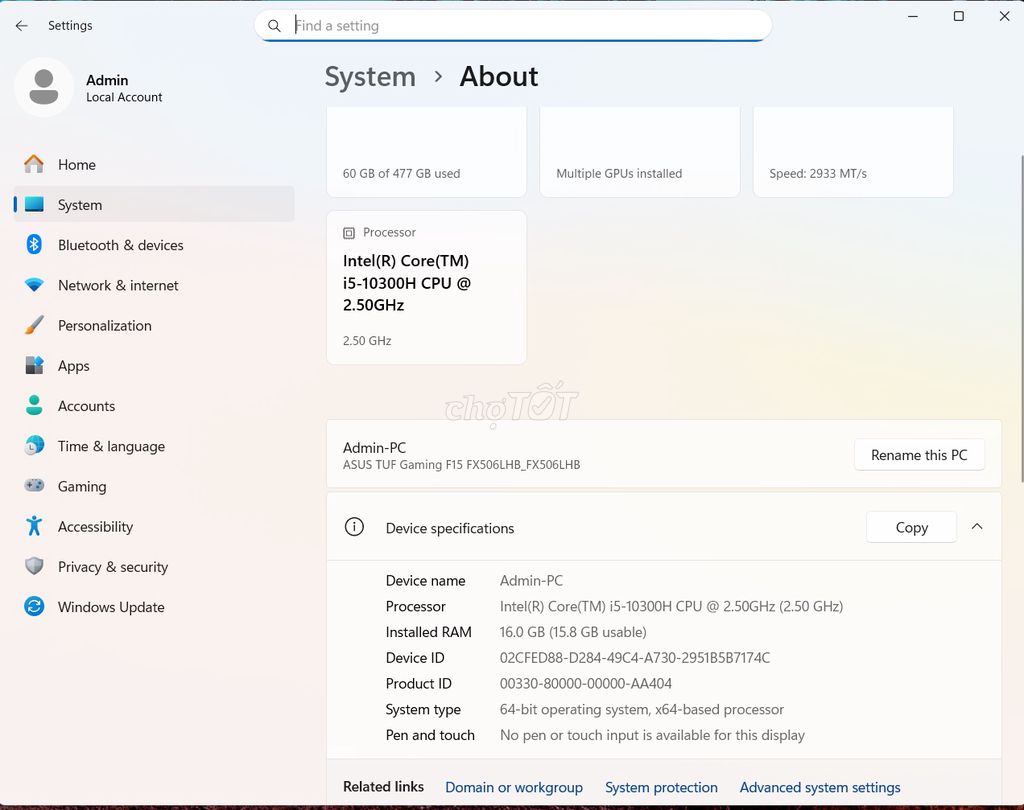Select the Personalization brush icon
Image resolution: width=1024 pixels, height=810 pixels.
point(33,325)
